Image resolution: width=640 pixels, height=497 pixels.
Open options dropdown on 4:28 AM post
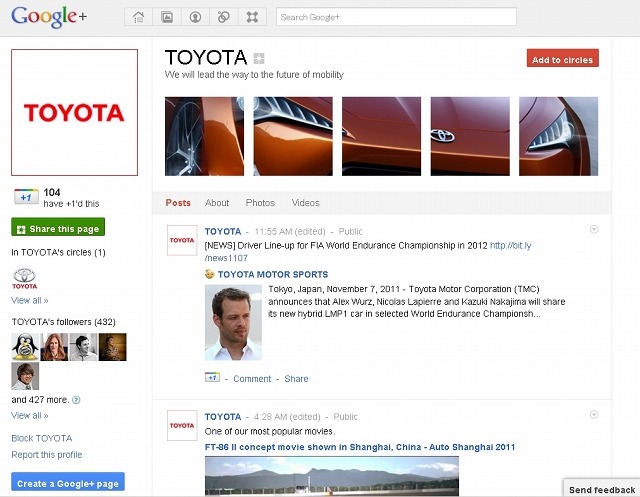pos(594,415)
